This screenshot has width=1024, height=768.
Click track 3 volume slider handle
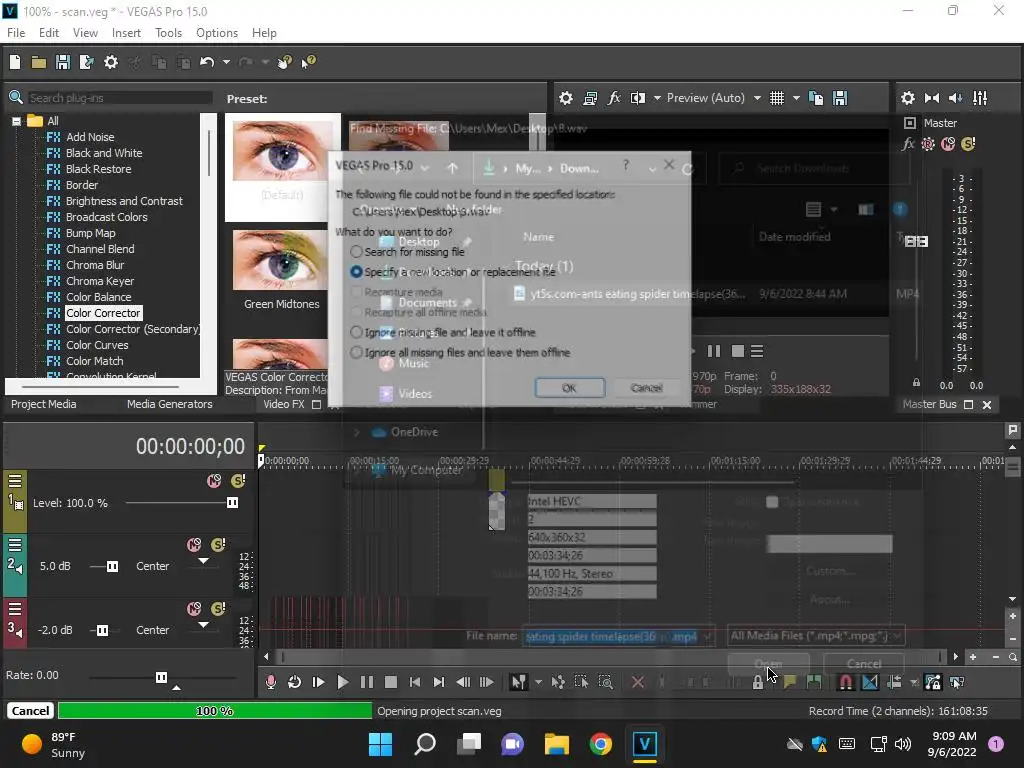[103, 630]
